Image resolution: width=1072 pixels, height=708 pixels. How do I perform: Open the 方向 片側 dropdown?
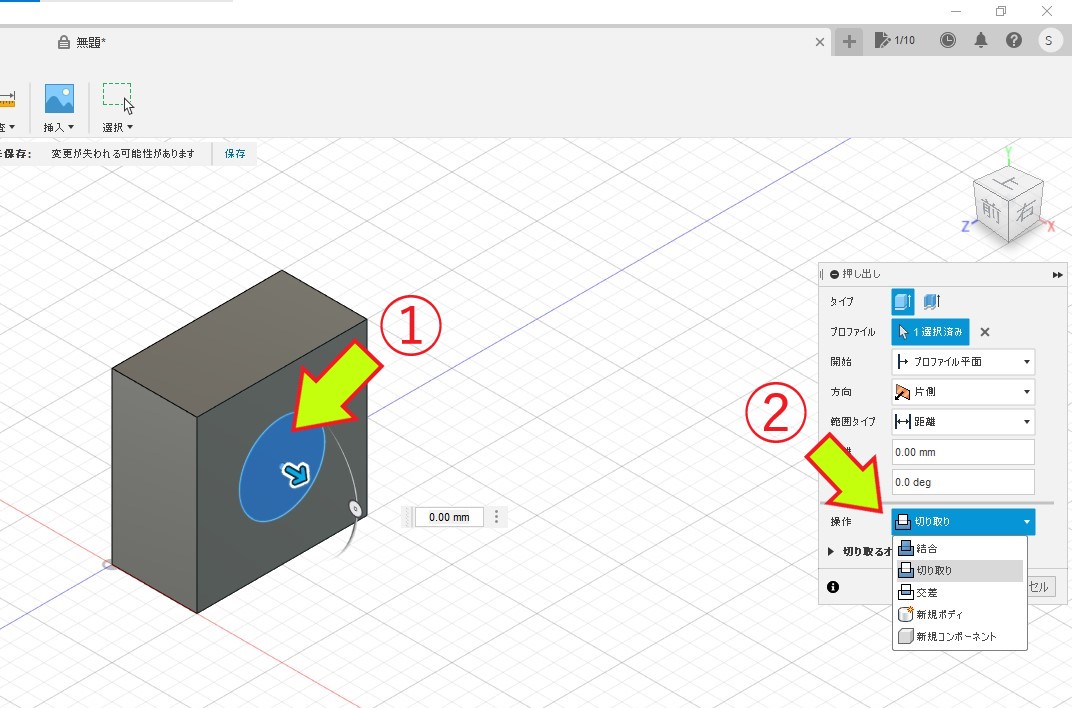tap(963, 392)
